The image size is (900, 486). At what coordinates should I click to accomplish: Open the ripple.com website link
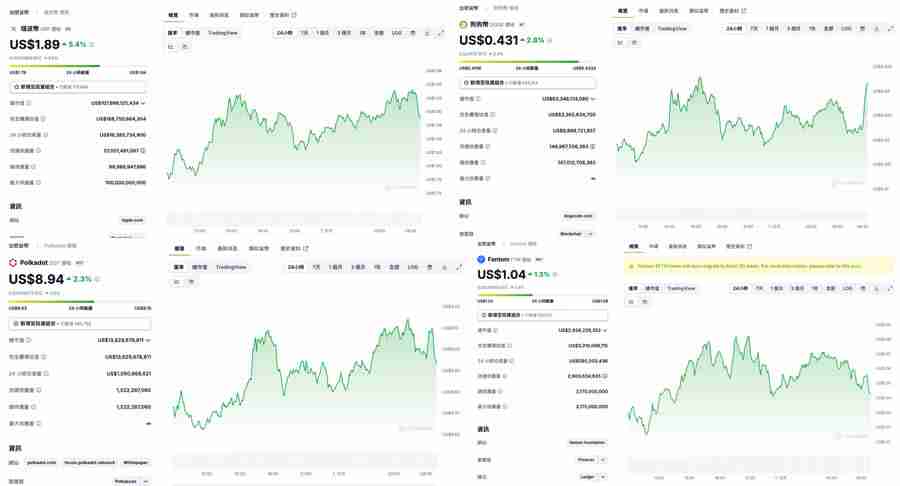[132, 220]
